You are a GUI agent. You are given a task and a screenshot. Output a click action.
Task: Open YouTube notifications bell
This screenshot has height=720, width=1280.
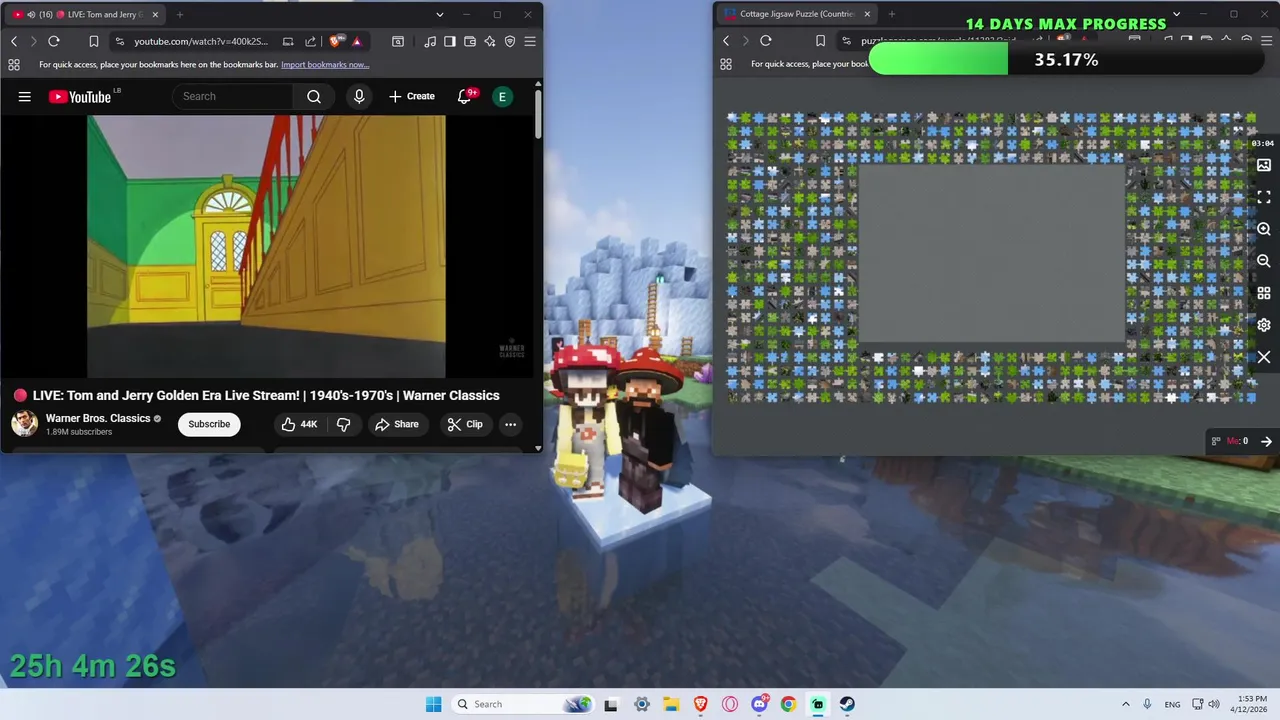point(464,97)
